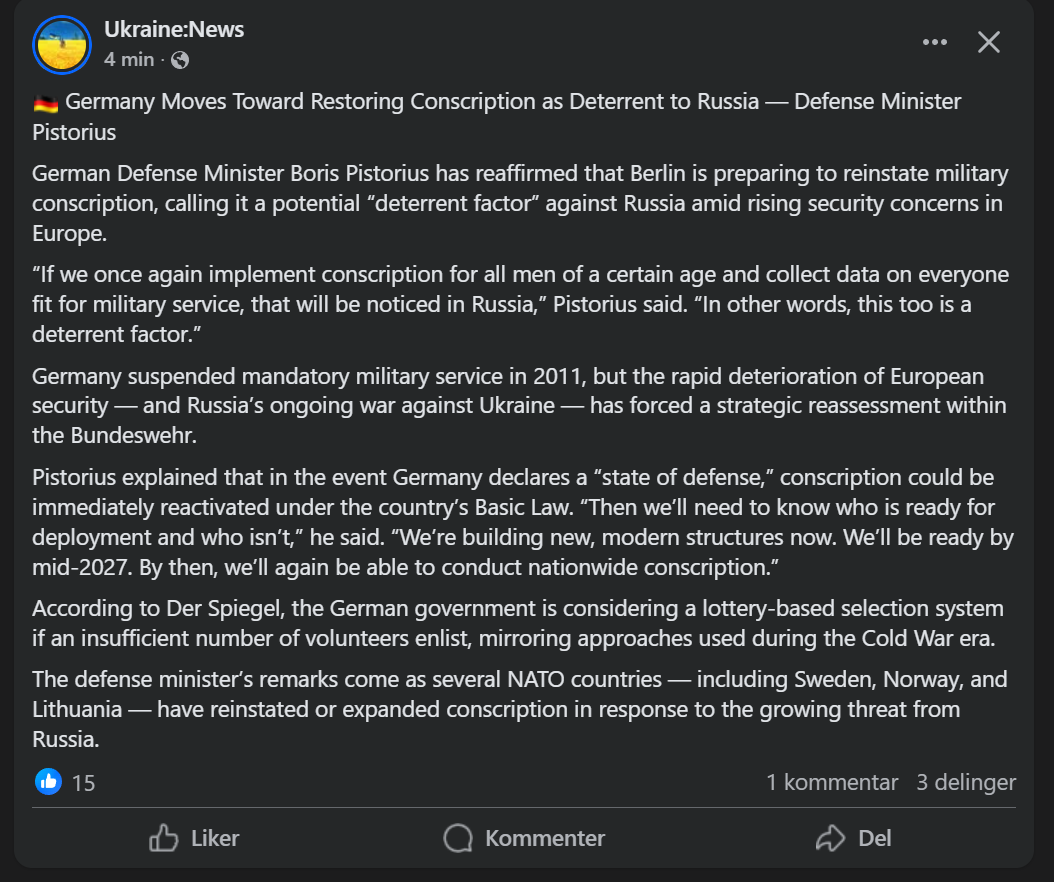
Task: Click the "4 min" post timestamp
Action: coord(129,60)
